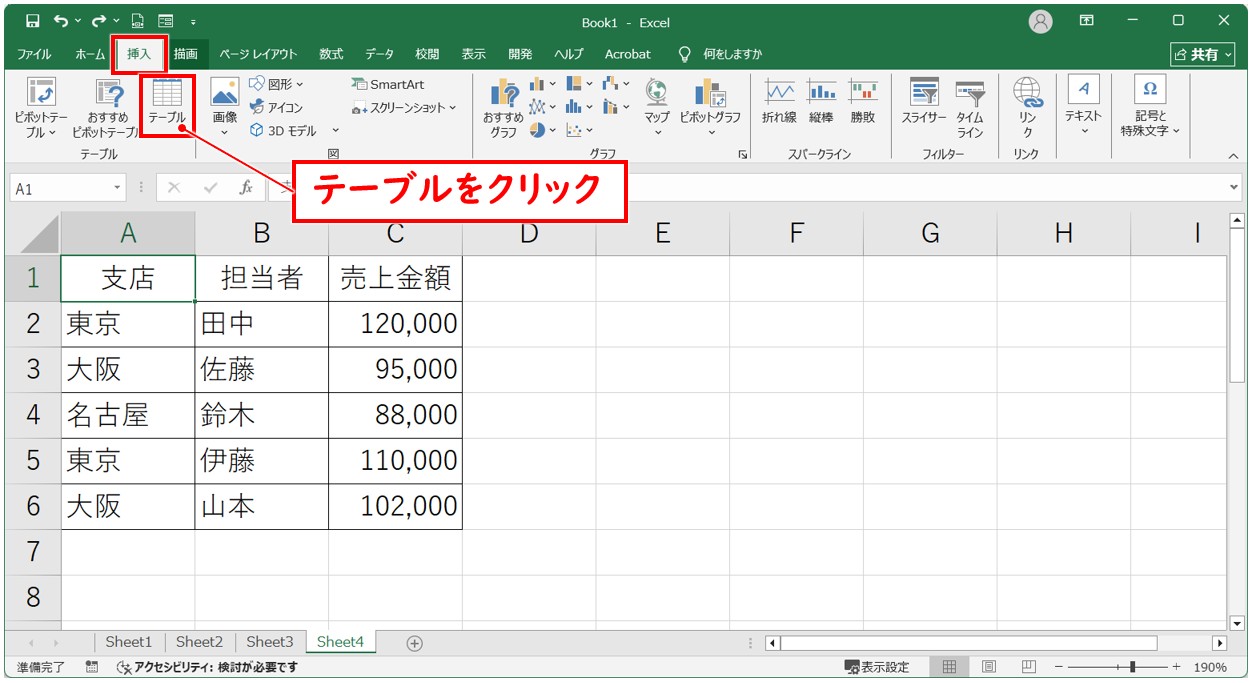Click the Share (共有) button
1253x683 pixels.
1202,54
